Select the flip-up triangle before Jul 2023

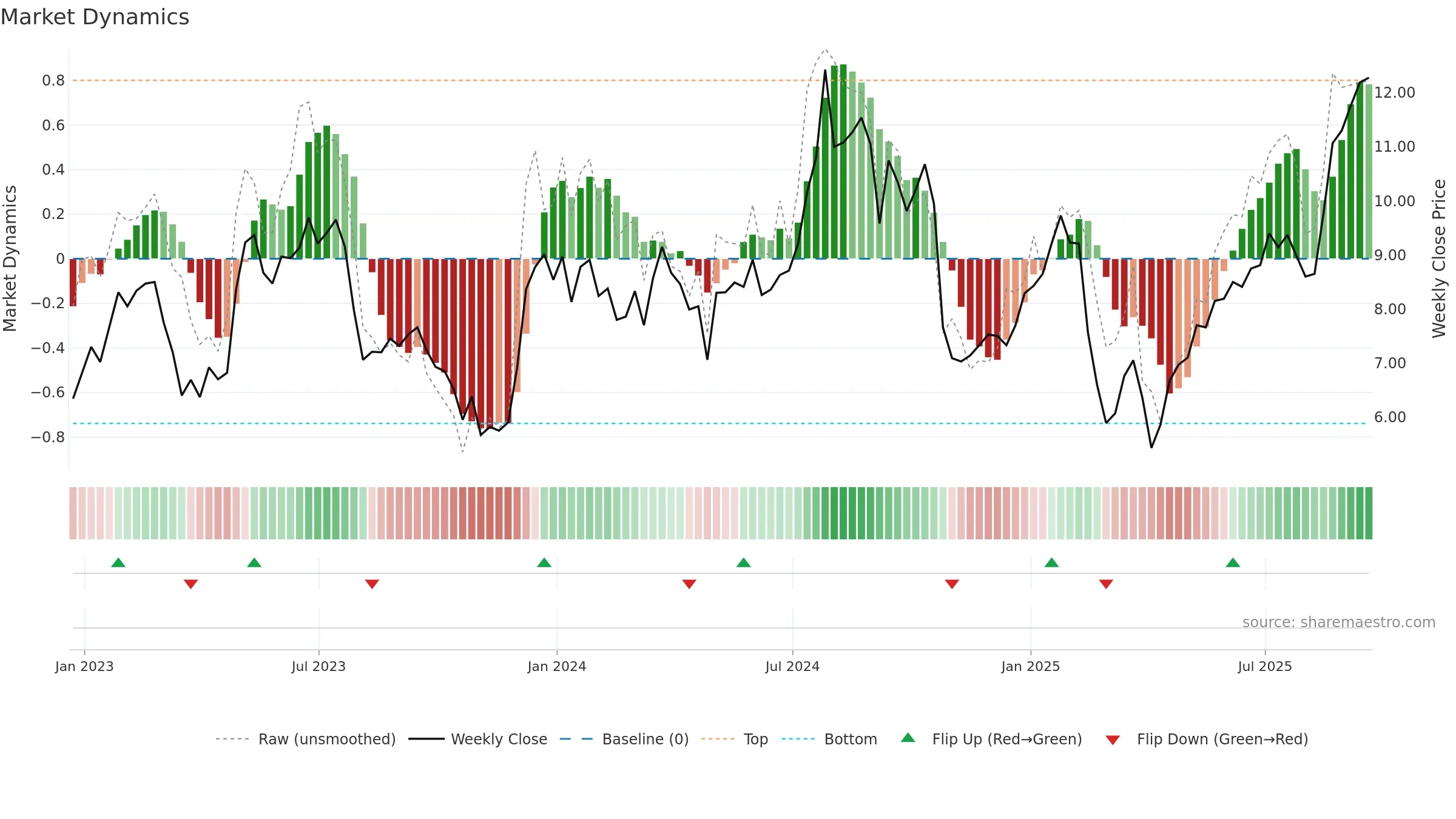coord(254,562)
